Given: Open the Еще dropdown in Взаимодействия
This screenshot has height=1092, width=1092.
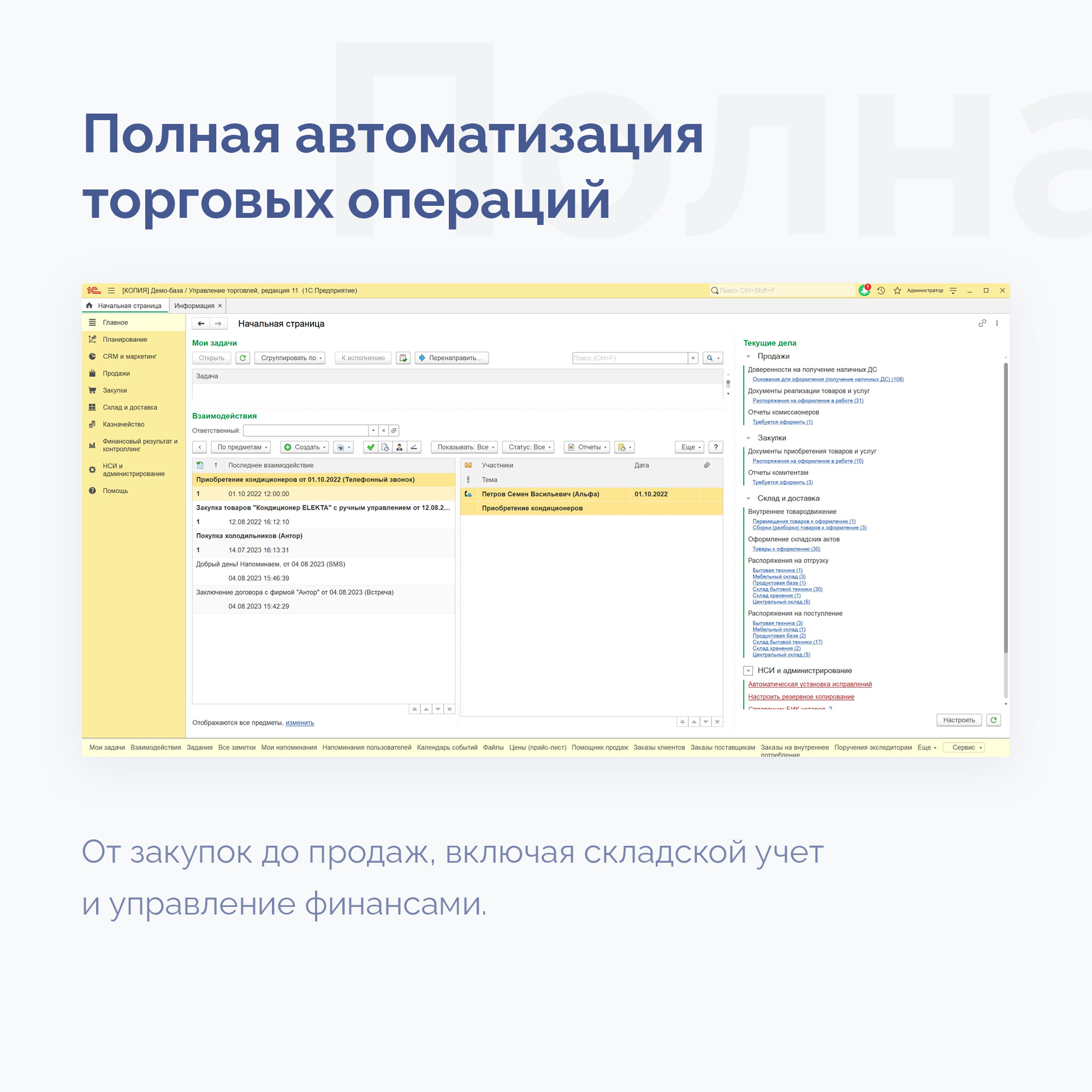Looking at the screenshot, I should coord(690,447).
